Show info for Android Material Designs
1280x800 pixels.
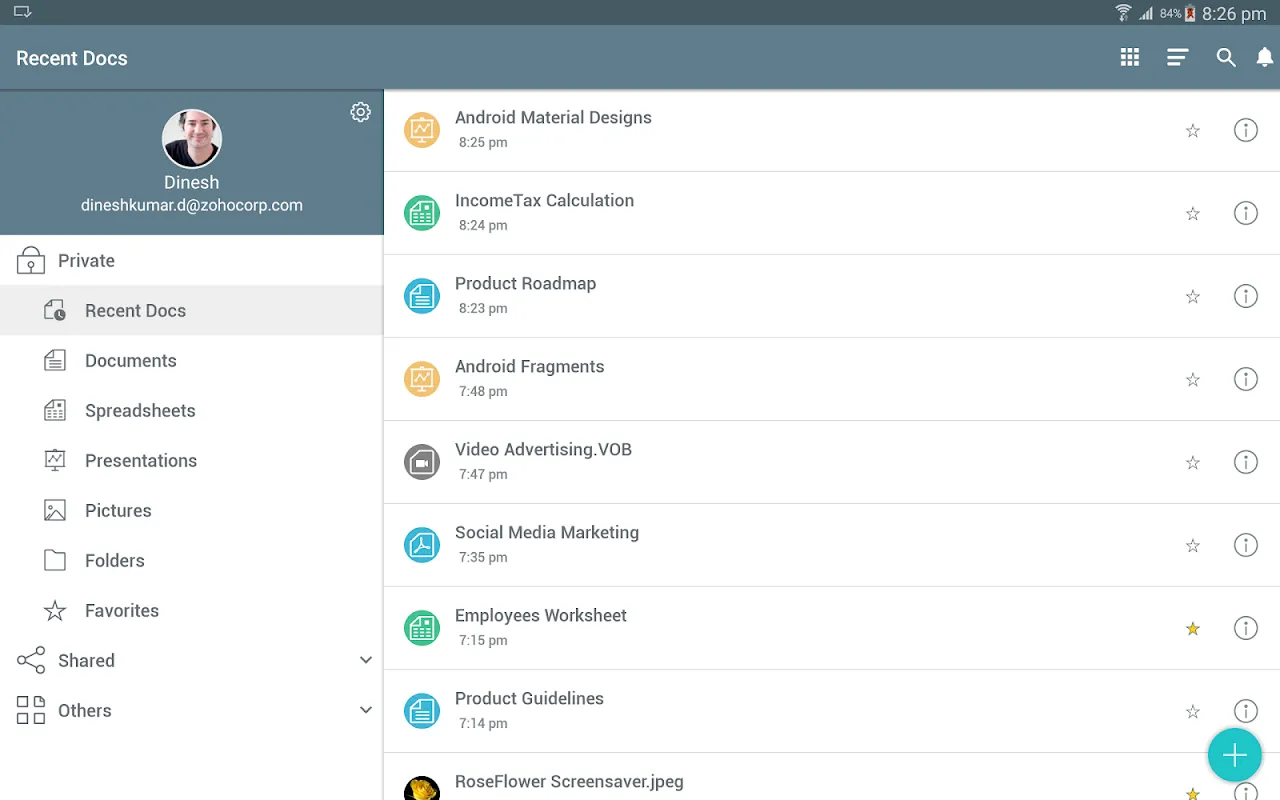click(1245, 130)
